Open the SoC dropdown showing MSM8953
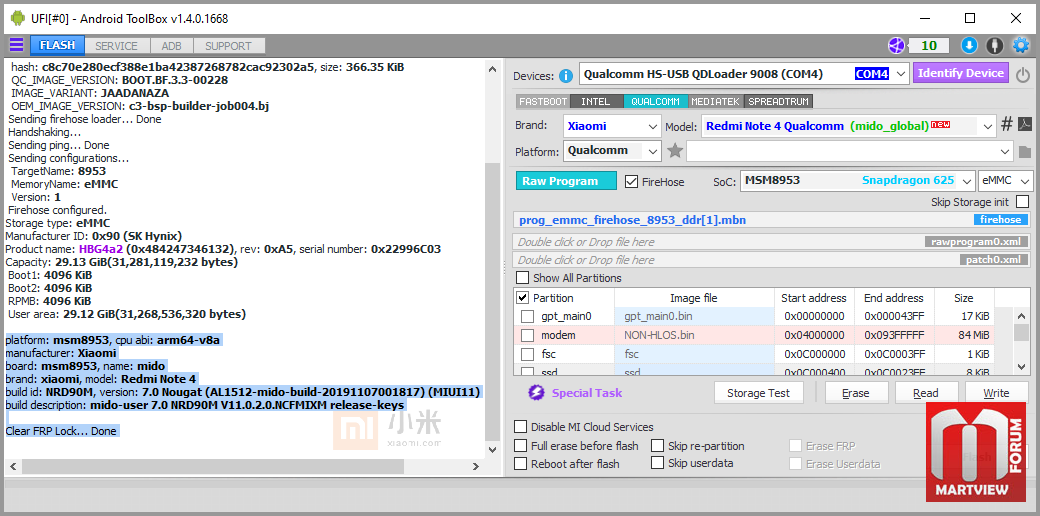This screenshot has width=1040, height=516. [x=858, y=180]
